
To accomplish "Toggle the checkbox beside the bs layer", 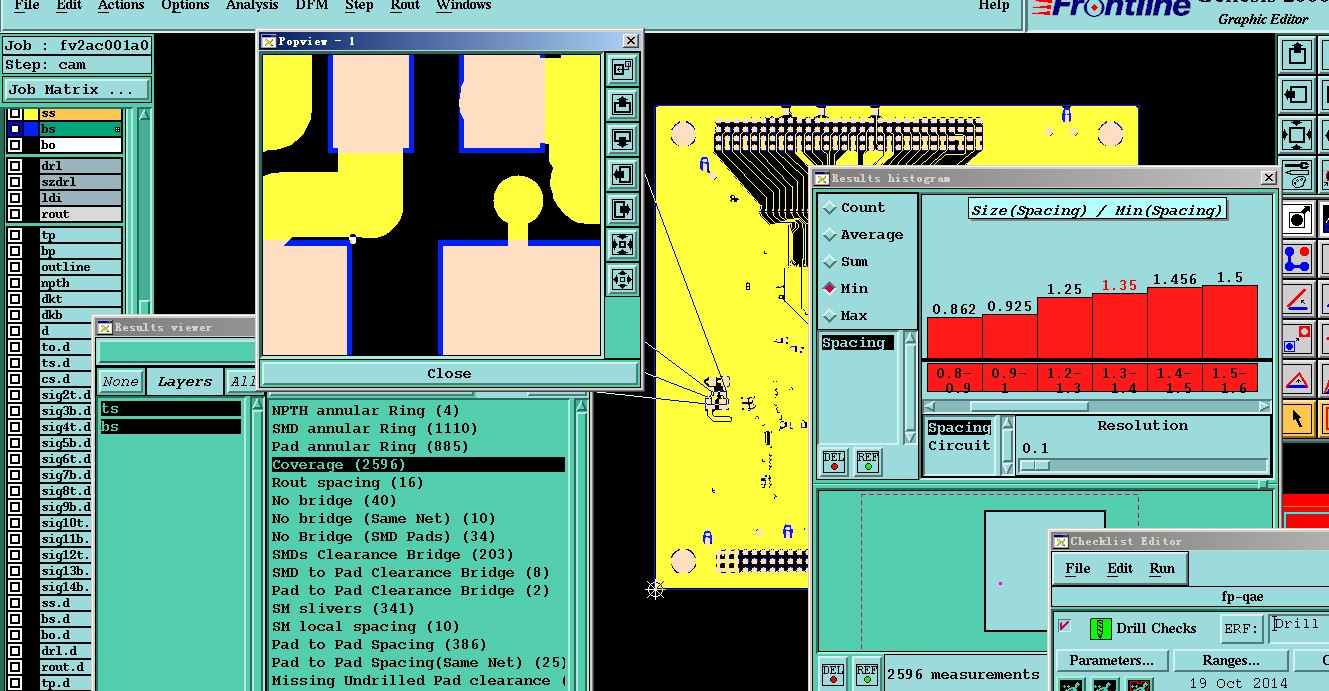I will pyautogui.click(x=15, y=130).
